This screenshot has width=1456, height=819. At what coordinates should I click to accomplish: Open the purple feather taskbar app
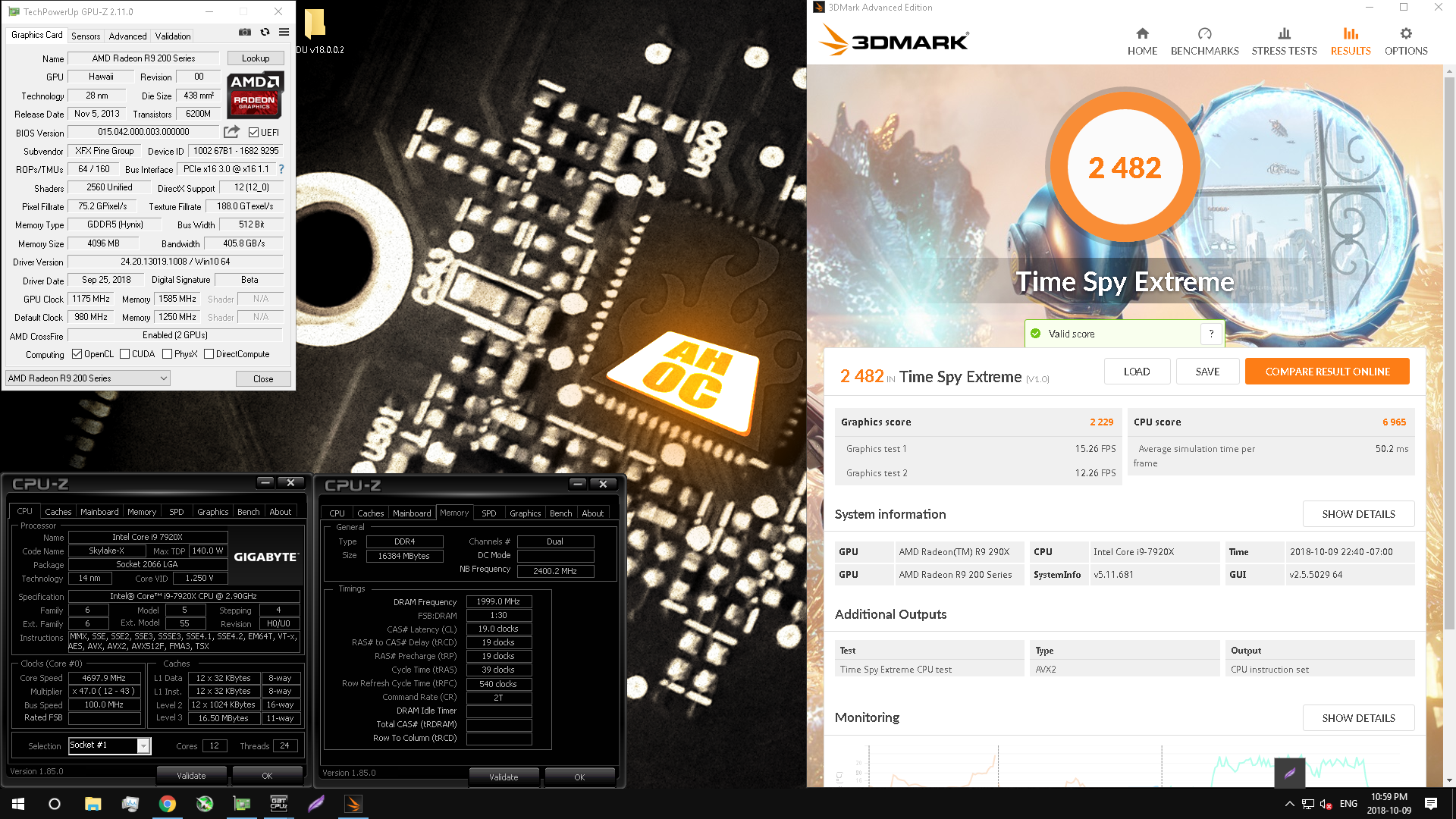click(x=316, y=804)
